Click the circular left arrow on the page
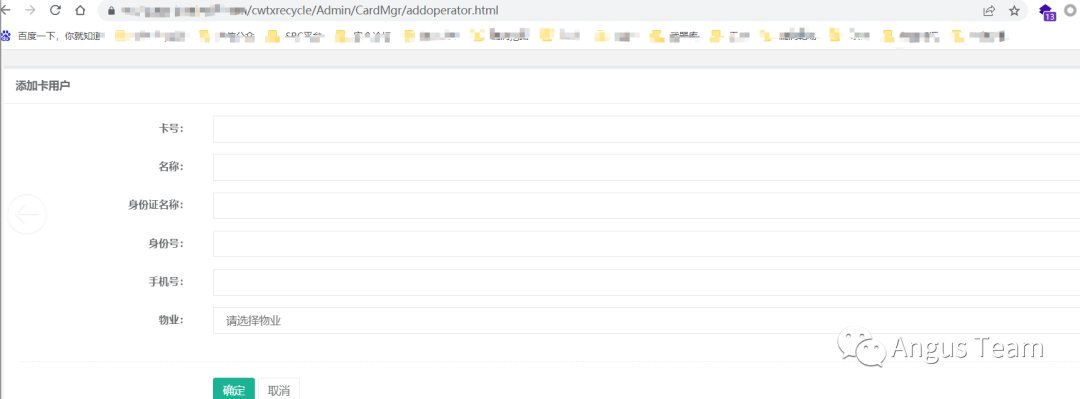Image resolution: width=1080 pixels, height=399 pixels. click(27, 215)
